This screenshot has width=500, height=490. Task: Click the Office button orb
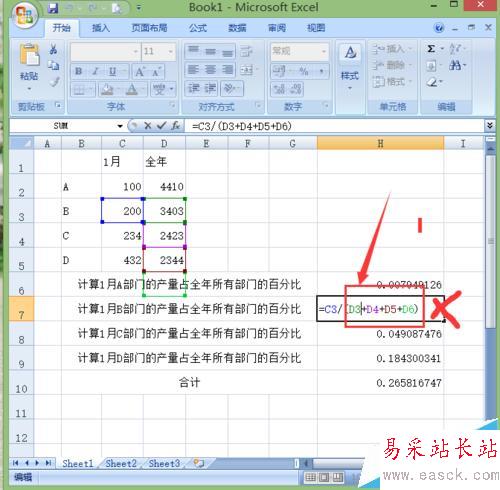point(24,15)
